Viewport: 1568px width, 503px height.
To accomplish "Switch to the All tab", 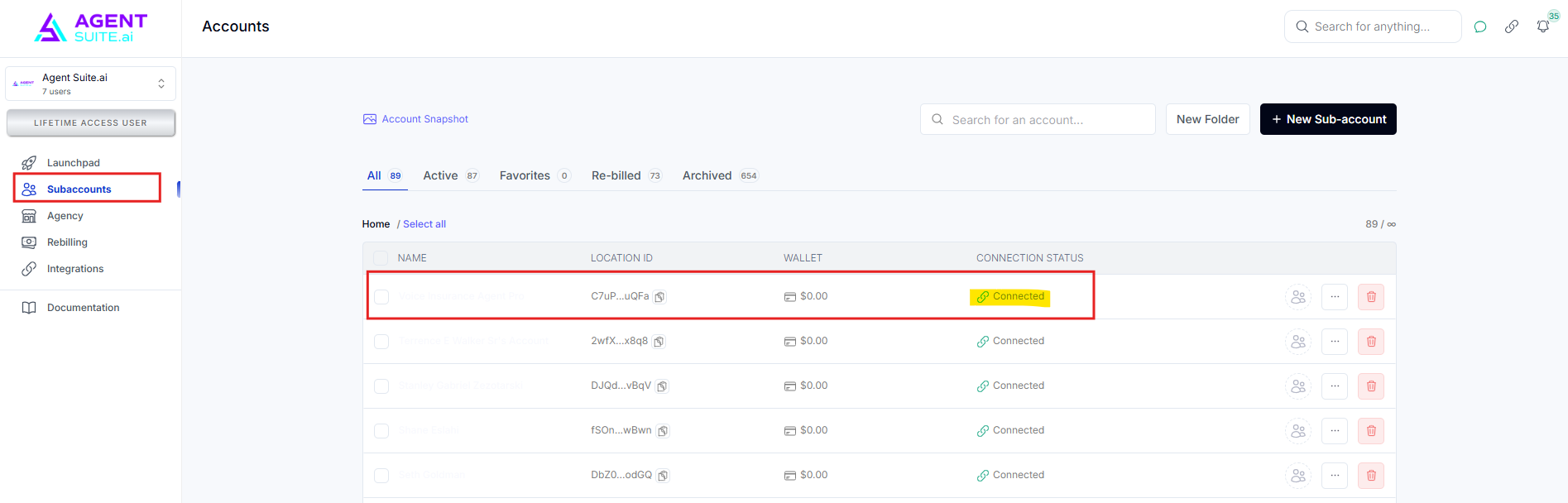I will tap(385, 175).
